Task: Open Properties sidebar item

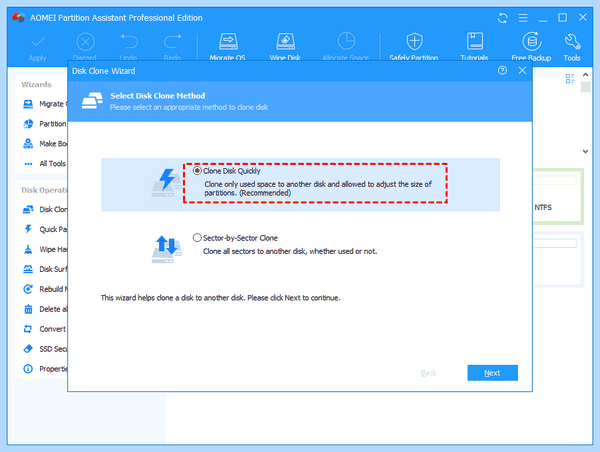Action: [45, 369]
